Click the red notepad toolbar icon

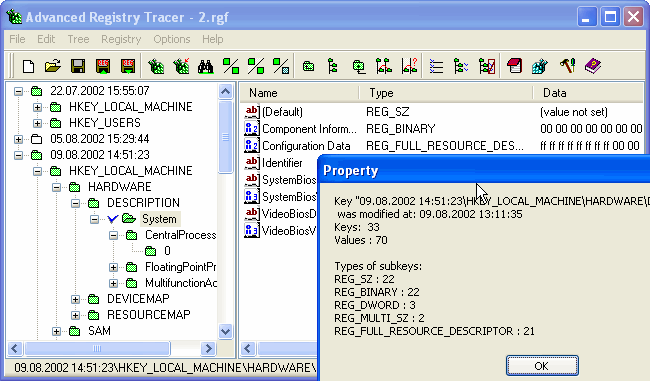(x=514, y=66)
